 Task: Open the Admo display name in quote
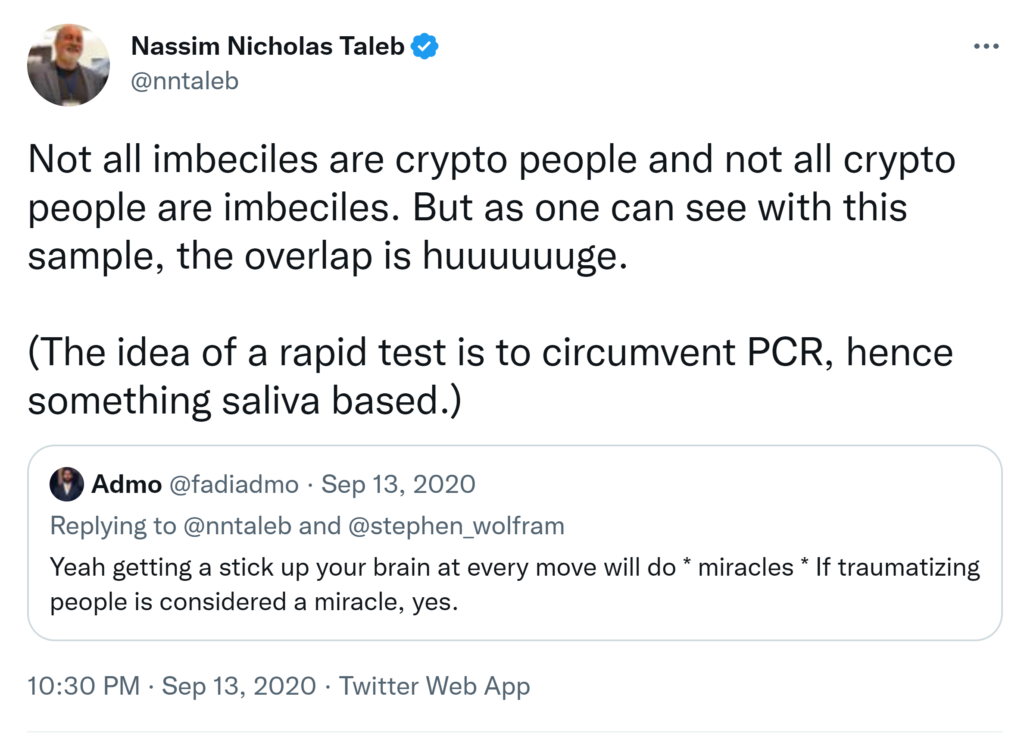[126, 485]
